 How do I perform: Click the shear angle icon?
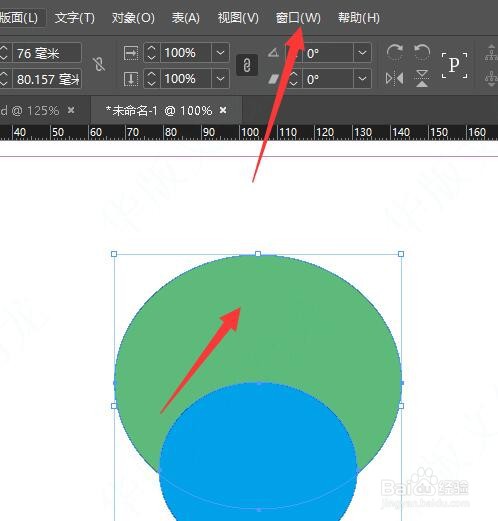pyautogui.click(x=273, y=79)
